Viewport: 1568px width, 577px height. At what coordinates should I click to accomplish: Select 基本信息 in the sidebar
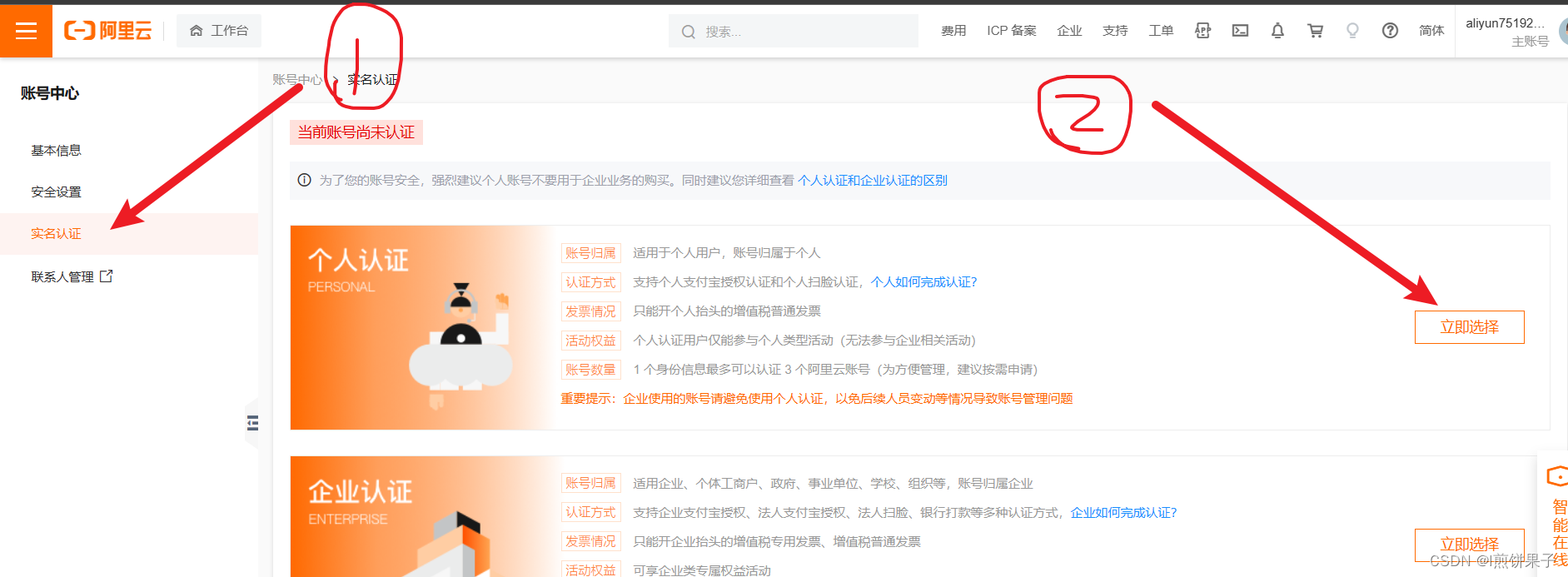pyautogui.click(x=56, y=151)
